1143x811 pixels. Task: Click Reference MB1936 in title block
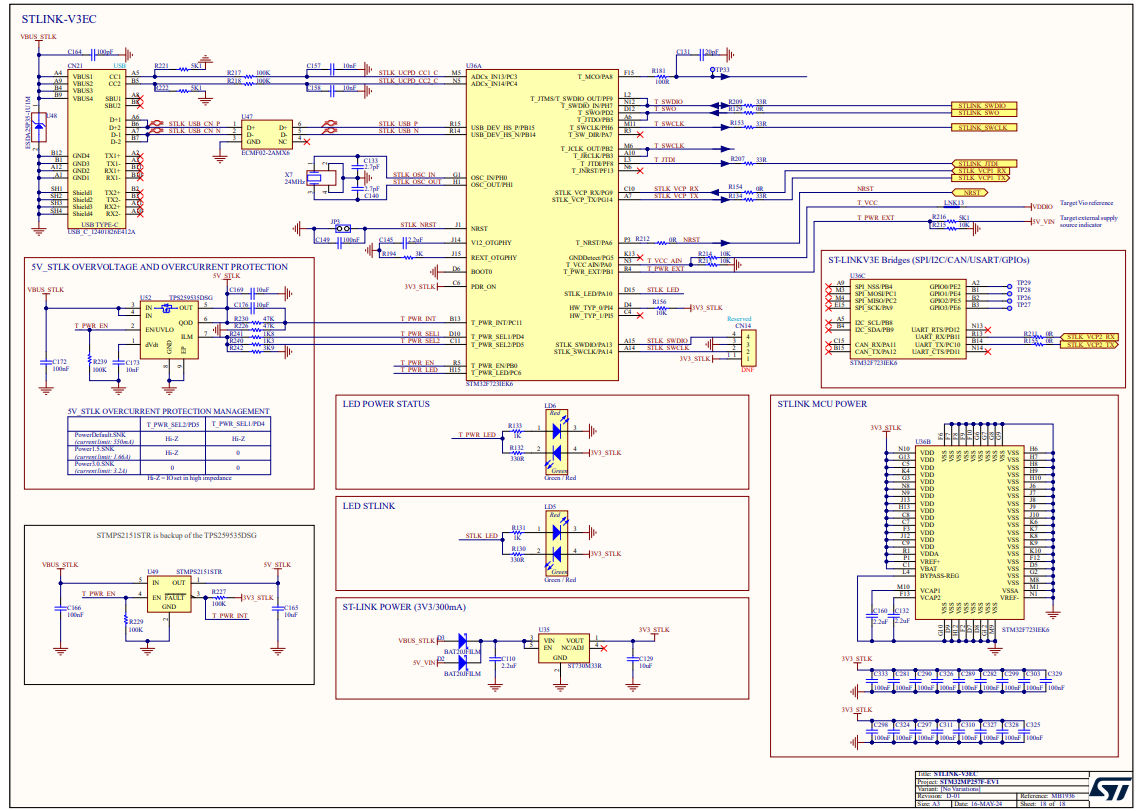pos(1048,796)
